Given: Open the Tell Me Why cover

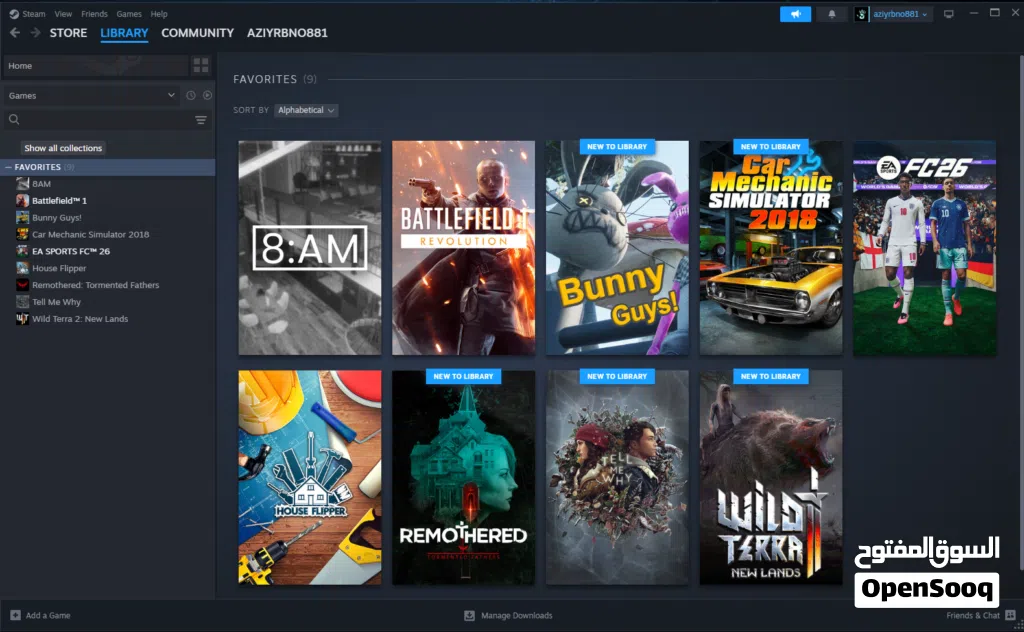Looking at the screenshot, I should (617, 478).
